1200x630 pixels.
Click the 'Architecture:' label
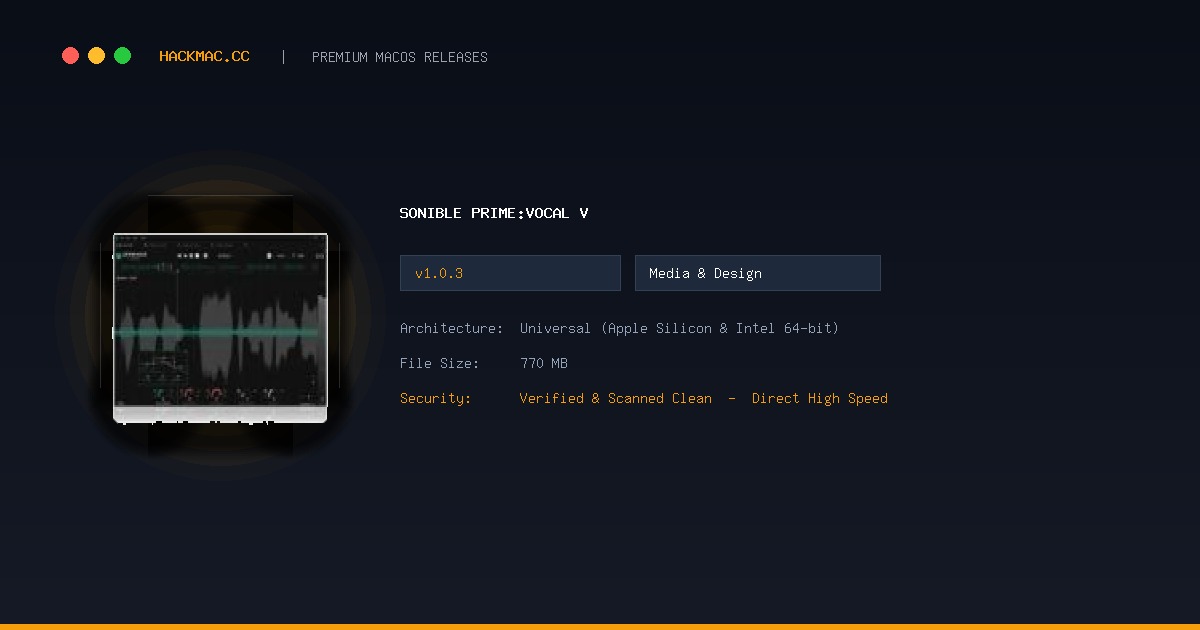pyautogui.click(x=452, y=328)
